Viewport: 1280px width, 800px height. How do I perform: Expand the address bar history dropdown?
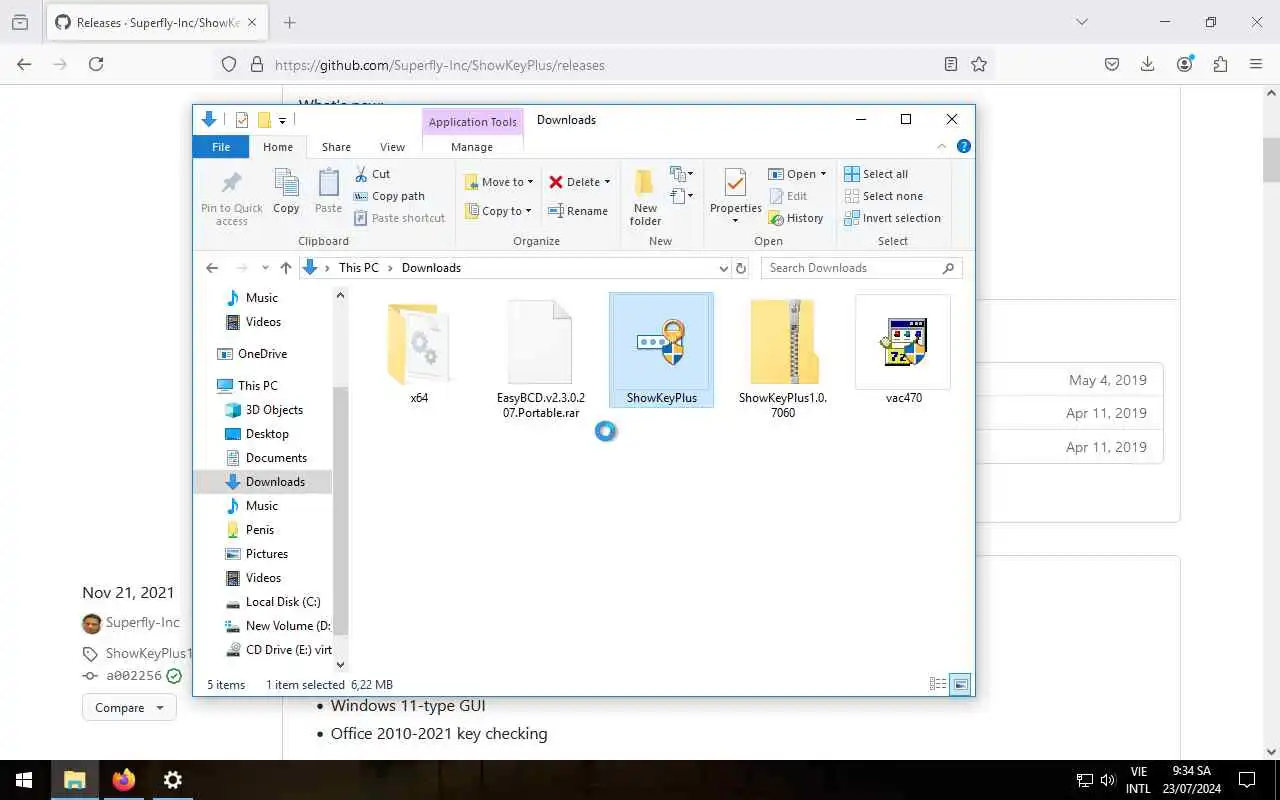[x=724, y=268]
